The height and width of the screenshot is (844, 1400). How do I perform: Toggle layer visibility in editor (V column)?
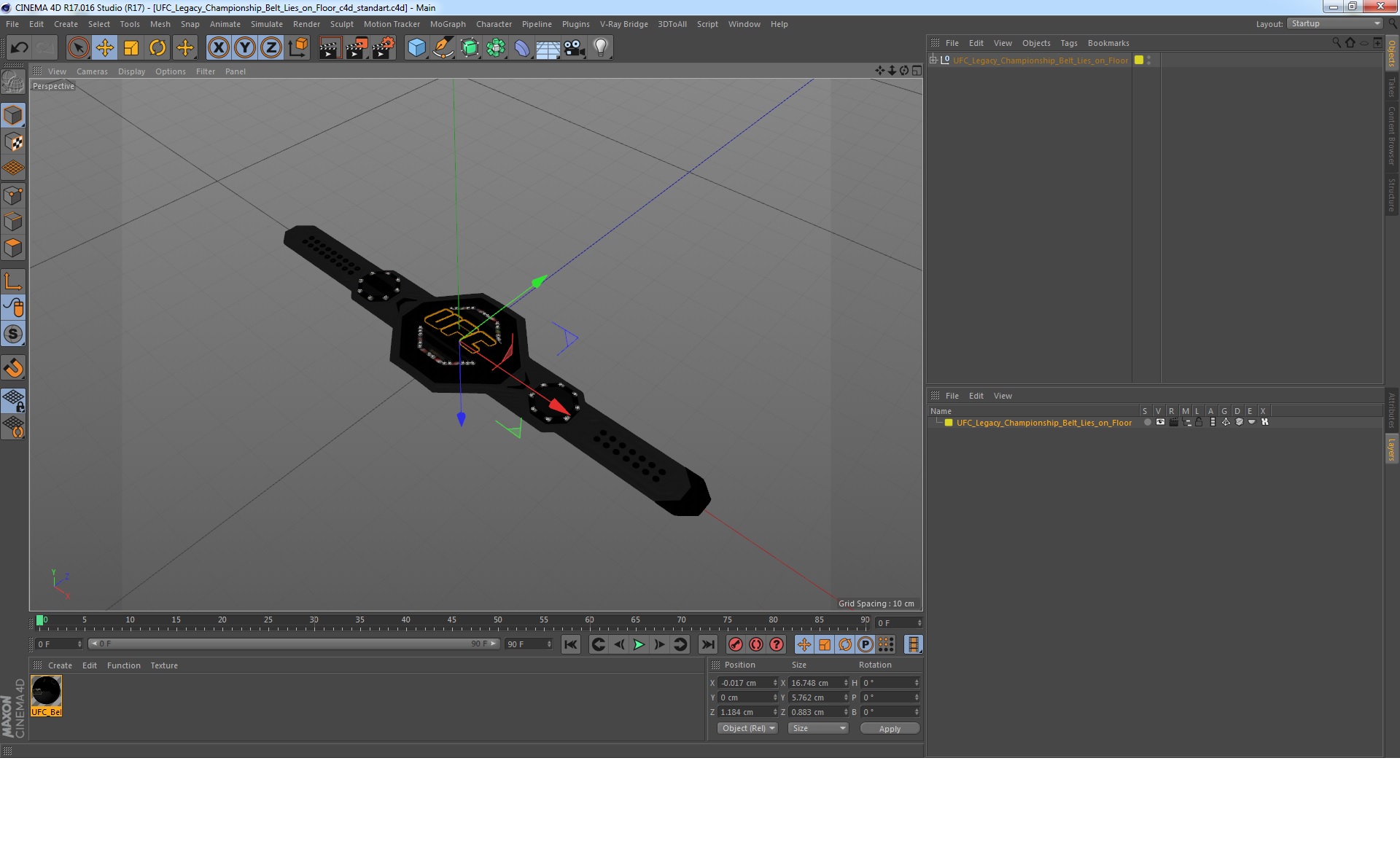1160,423
